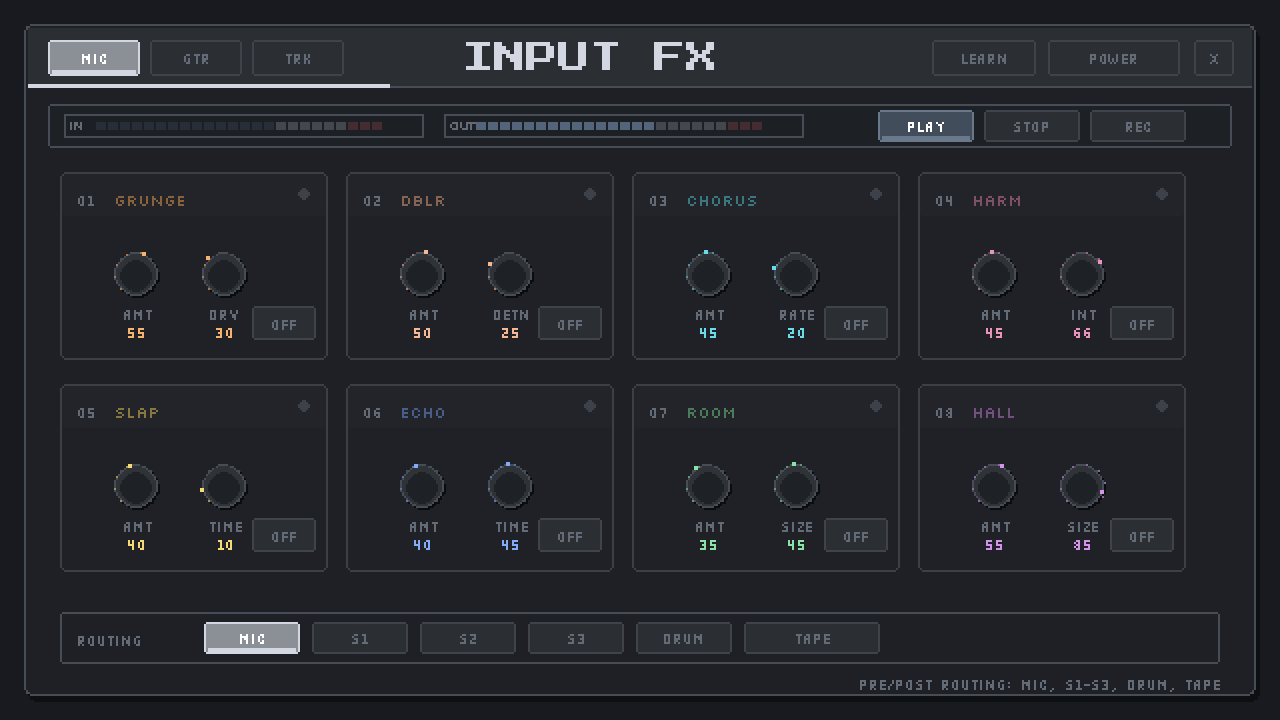This screenshot has width=1280, height=720.
Task: Click the DBLR DETN value 25
Action: [510, 333]
